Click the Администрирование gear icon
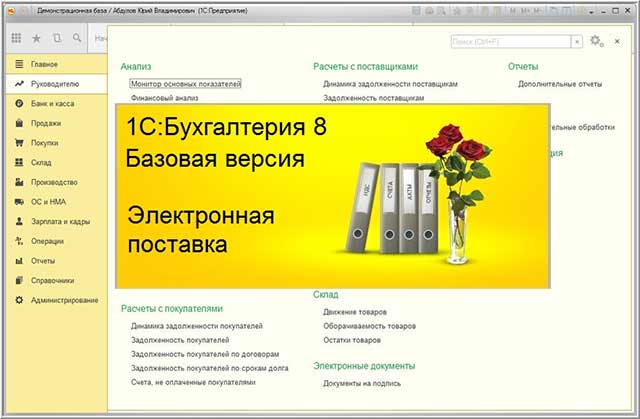 coord(19,300)
